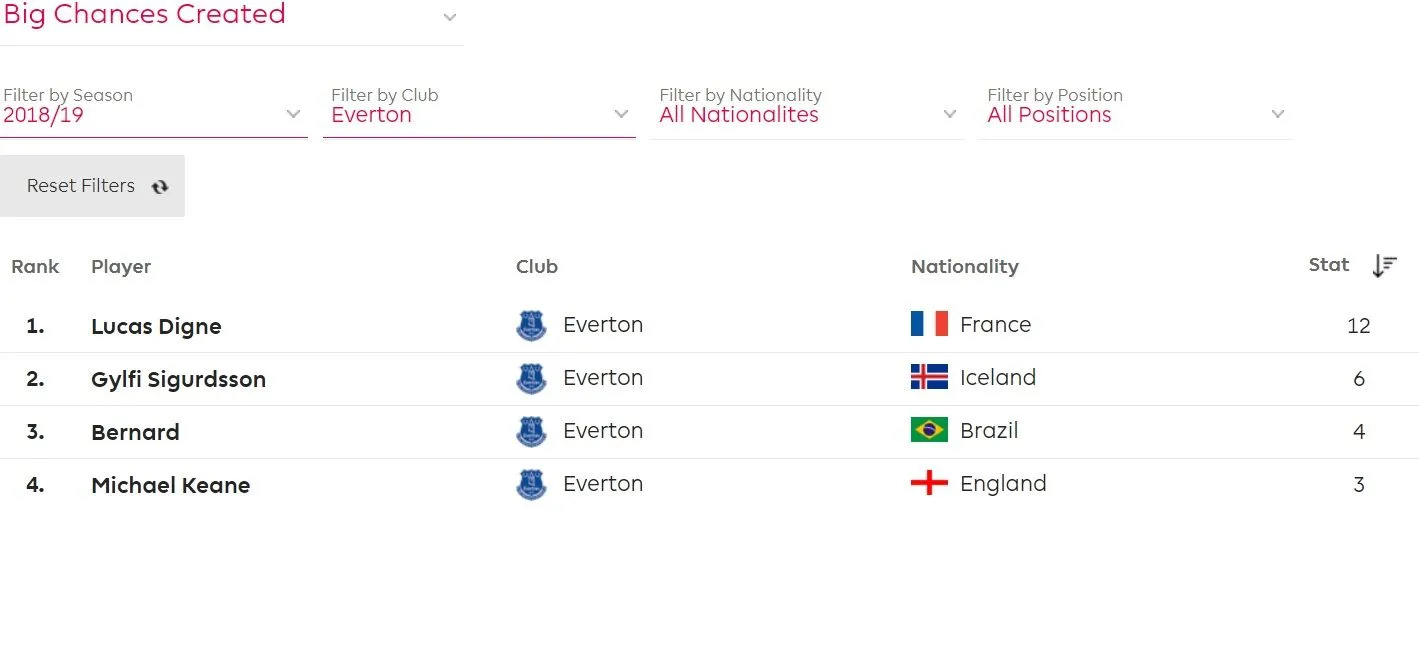Click the Everton crest beside Lucas Digne
This screenshot has height=648, width=1419.
click(x=531, y=326)
